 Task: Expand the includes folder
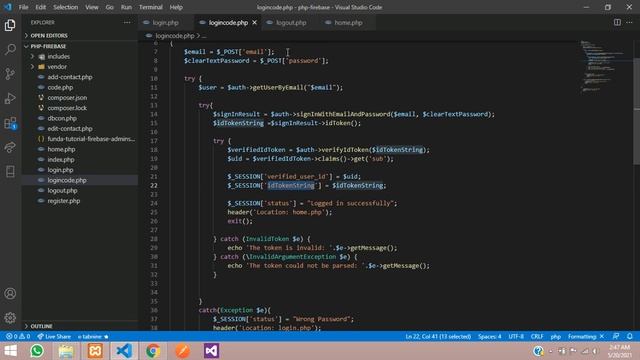(80, 56)
